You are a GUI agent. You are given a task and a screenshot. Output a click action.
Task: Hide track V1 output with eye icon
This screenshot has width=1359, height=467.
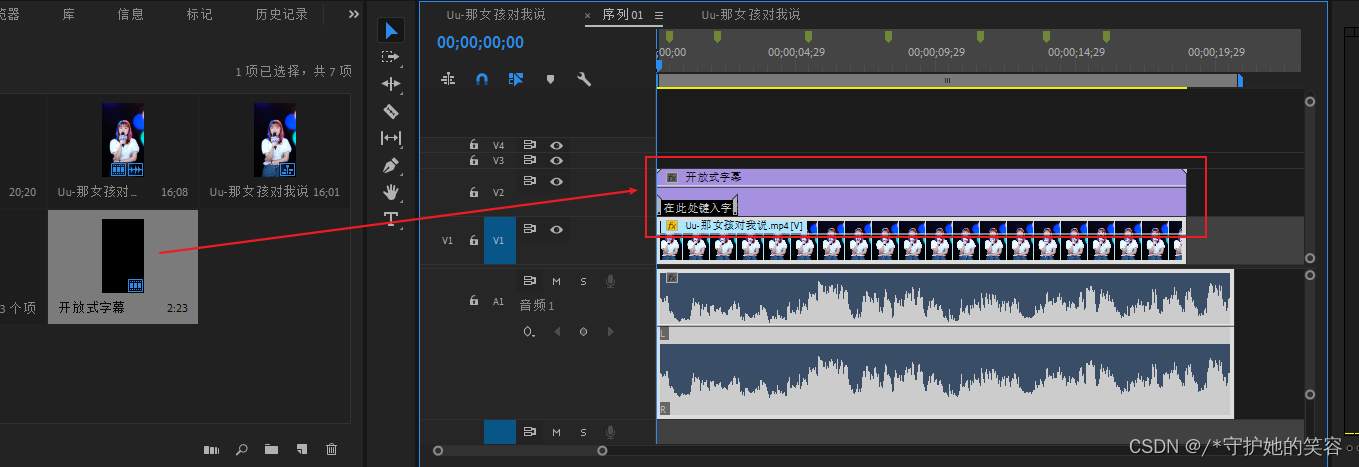click(x=556, y=229)
